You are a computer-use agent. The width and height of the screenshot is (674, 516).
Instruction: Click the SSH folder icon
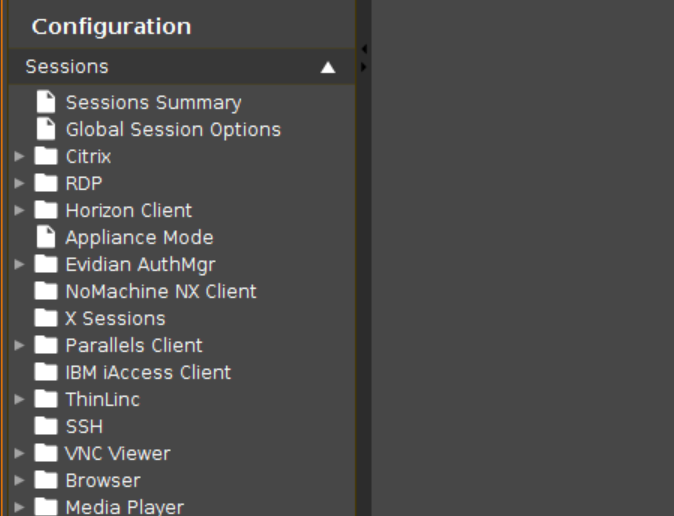[x=46, y=426]
